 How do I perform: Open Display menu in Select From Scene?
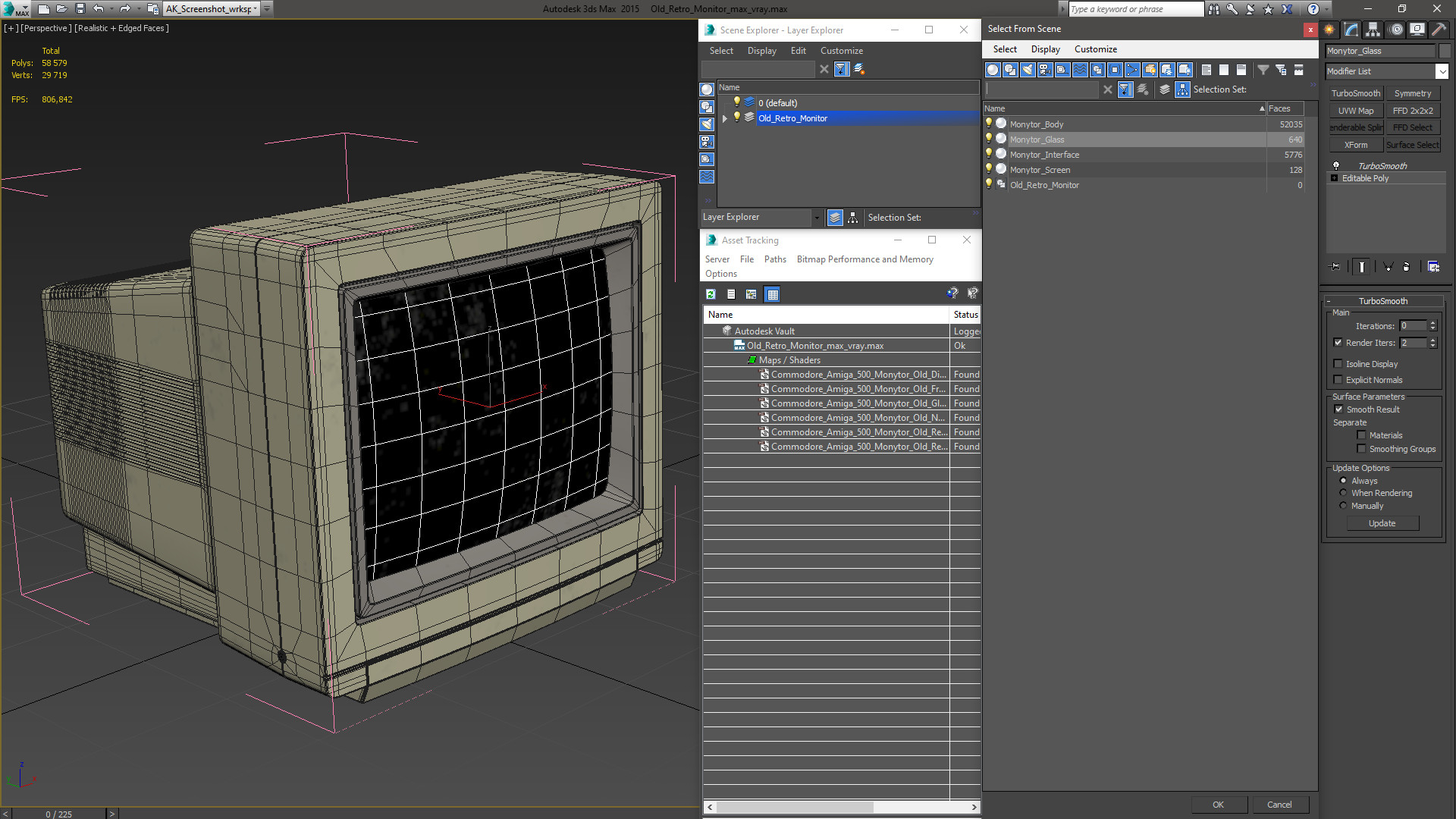click(x=1045, y=49)
